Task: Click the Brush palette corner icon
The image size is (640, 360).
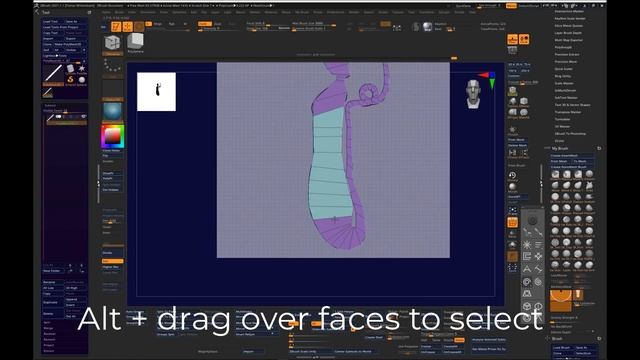Action: (599, 338)
